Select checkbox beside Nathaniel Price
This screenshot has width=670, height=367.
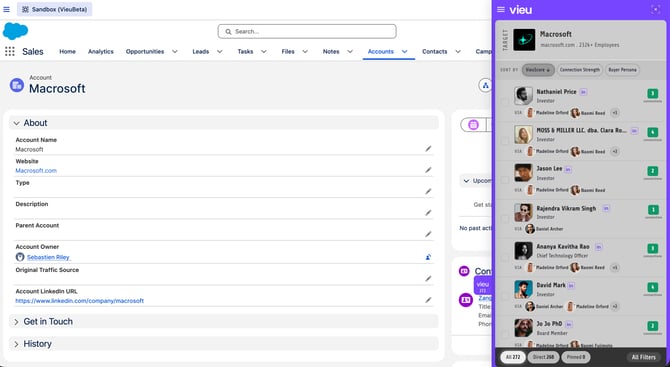coord(505,101)
